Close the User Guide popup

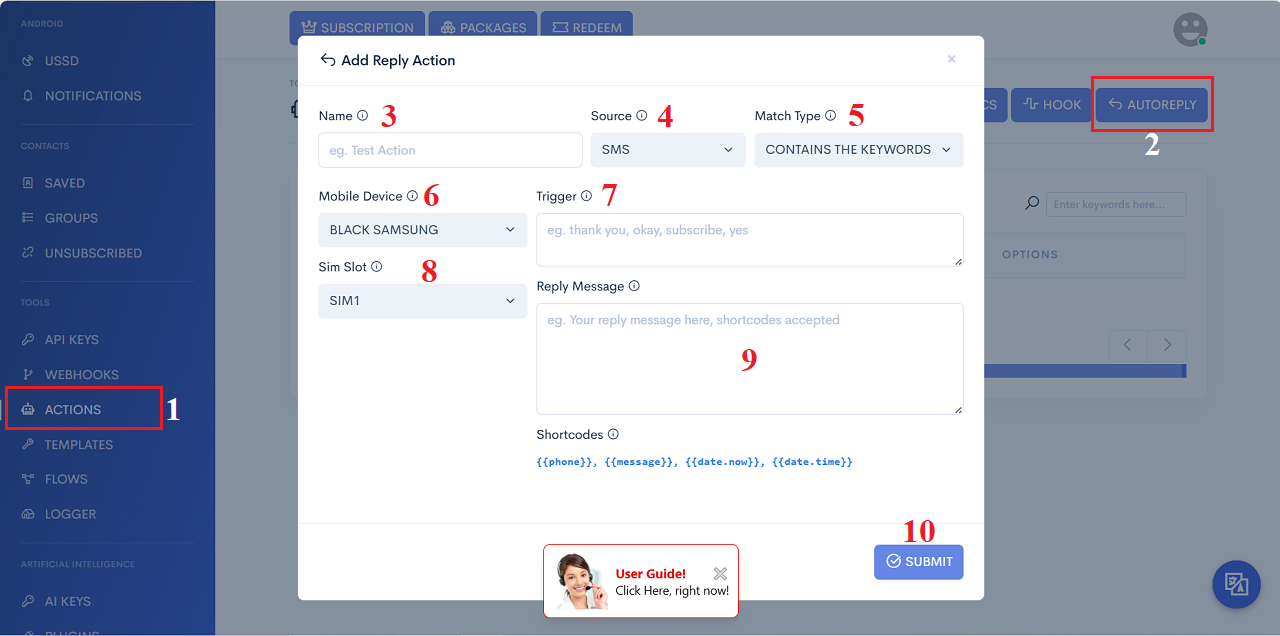pyautogui.click(x=720, y=574)
